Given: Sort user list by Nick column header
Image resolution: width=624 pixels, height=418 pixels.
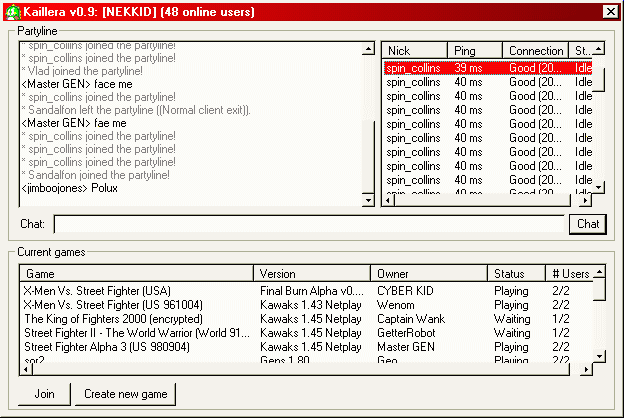Looking at the screenshot, I should coord(414,51).
